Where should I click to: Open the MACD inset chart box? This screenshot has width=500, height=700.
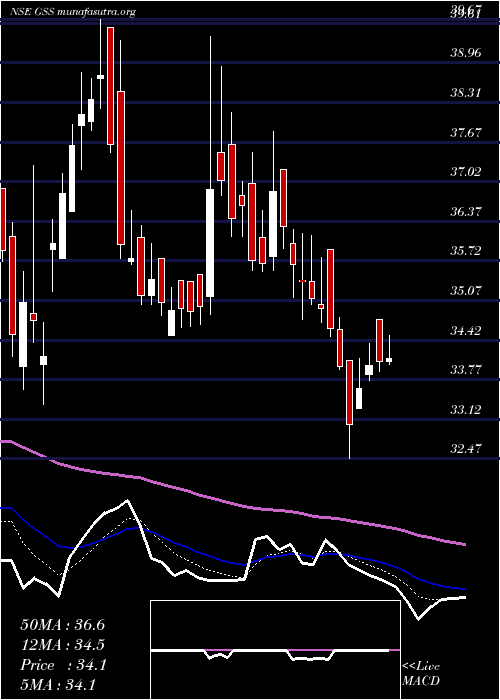tap(275, 650)
